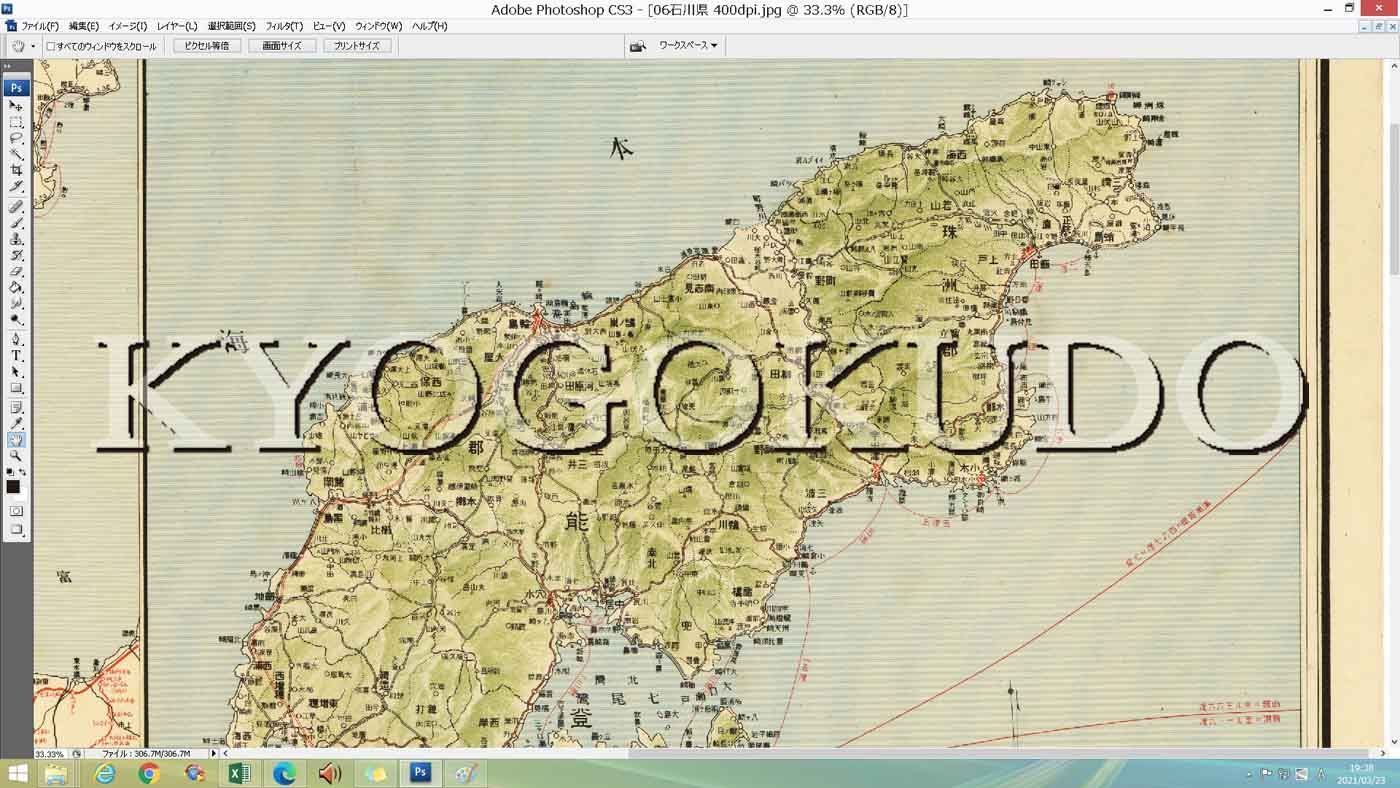Screen dimensions: 1400x788
Task: Open the ファイル(F) menu
Action: [x=40, y=26]
